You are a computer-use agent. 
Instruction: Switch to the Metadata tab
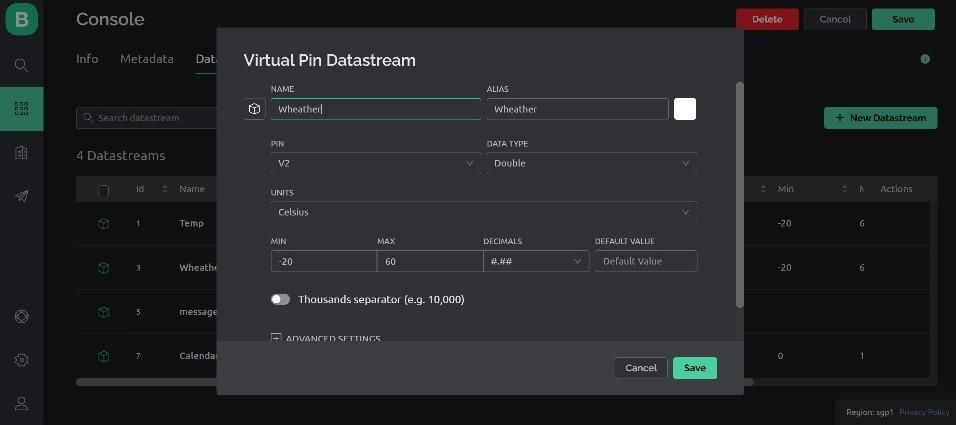pyautogui.click(x=147, y=59)
